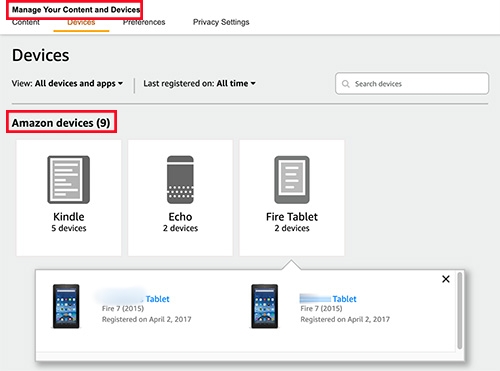The width and height of the screenshot is (500, 371).
Task: Select the Echo 2 devices card
Action: coord(180,198)
